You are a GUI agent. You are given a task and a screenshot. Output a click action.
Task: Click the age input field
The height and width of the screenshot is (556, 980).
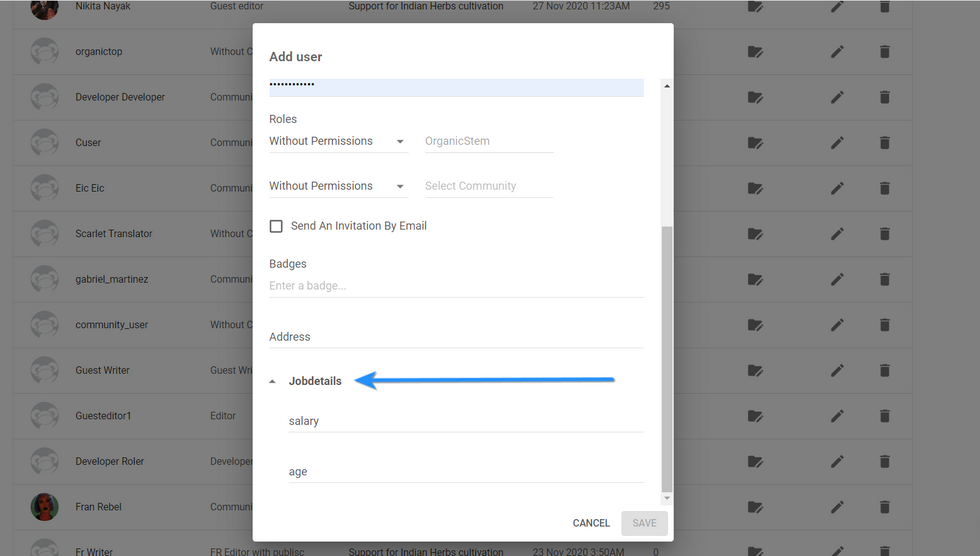[x=466, y=472]
